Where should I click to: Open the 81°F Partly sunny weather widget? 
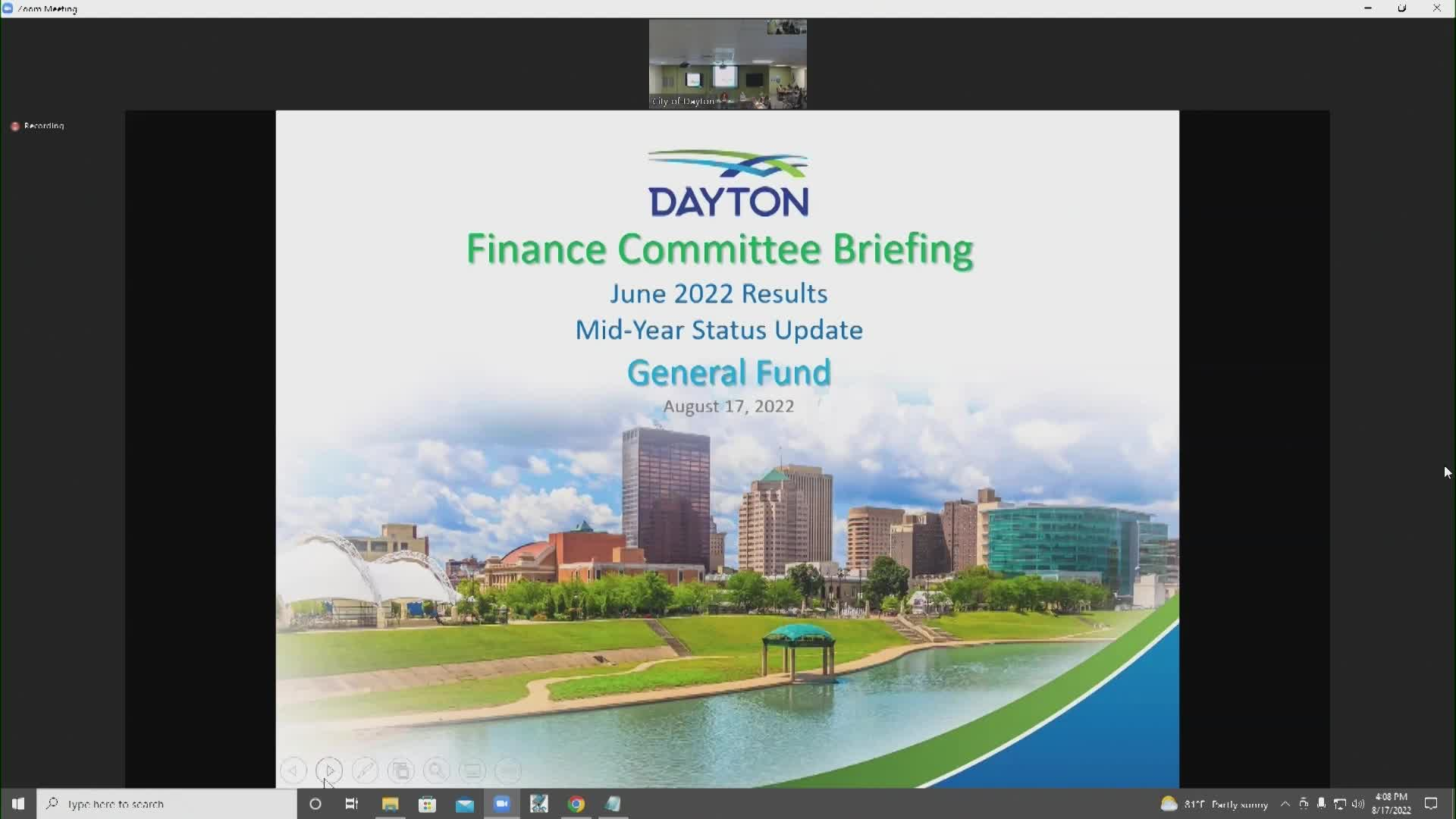pyautogui.click(x=1213, y=804)
